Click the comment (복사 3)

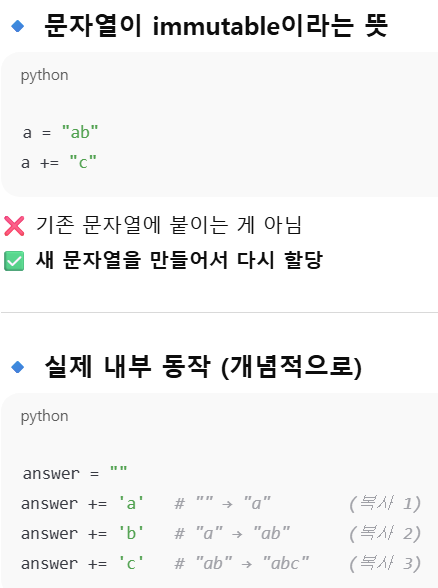(x=385, y=563)
